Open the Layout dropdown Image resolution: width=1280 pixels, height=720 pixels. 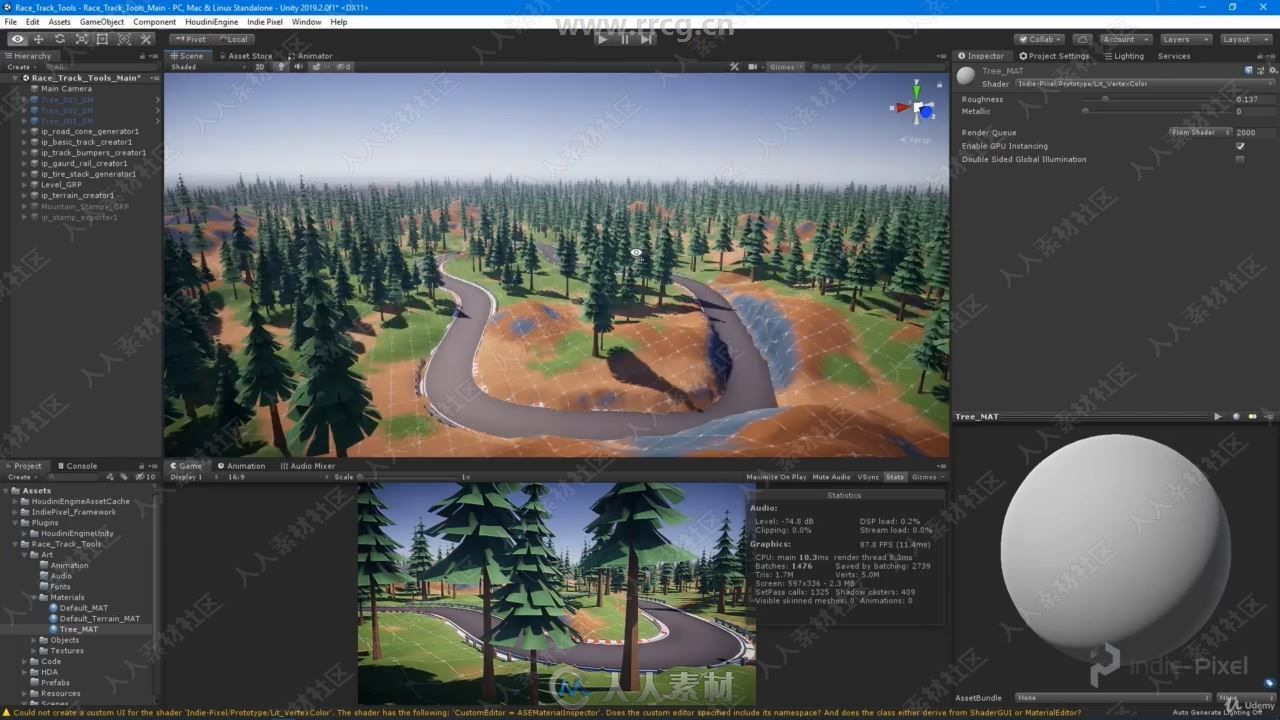1244,39
